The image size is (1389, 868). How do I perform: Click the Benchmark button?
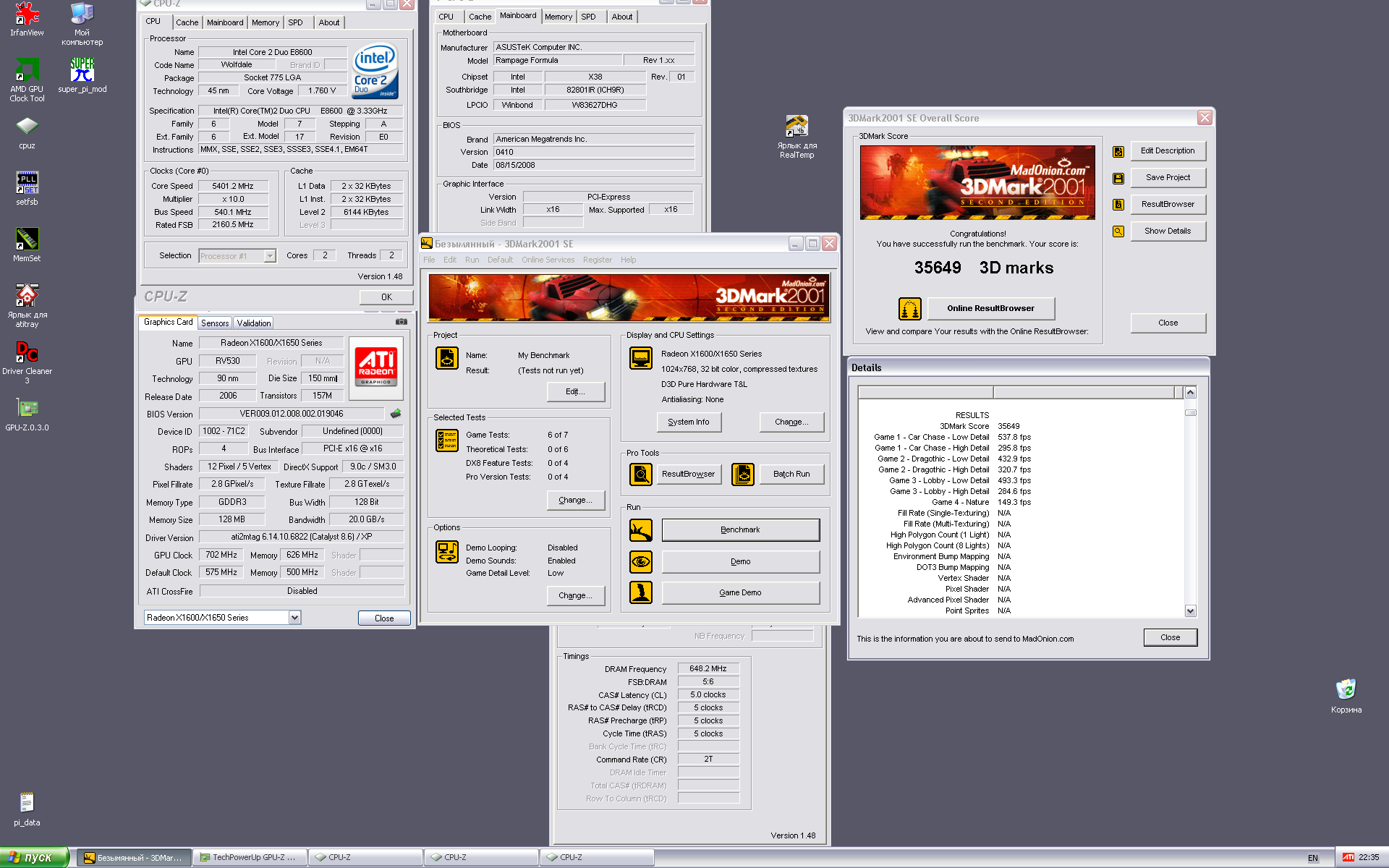740,530
